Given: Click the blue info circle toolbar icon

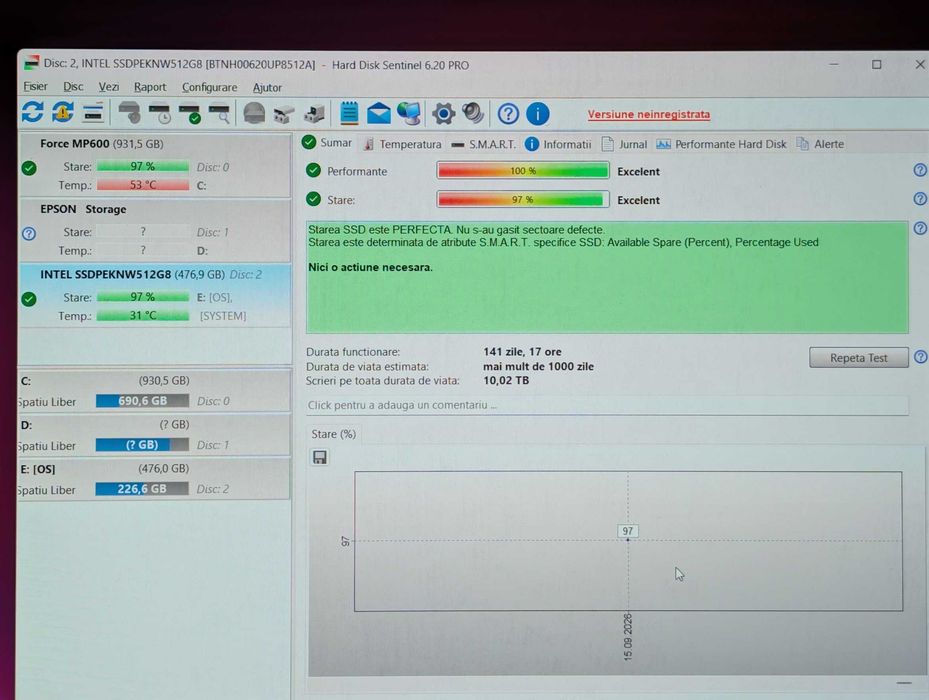Looking at the screenshot, I should click(538, 114).
